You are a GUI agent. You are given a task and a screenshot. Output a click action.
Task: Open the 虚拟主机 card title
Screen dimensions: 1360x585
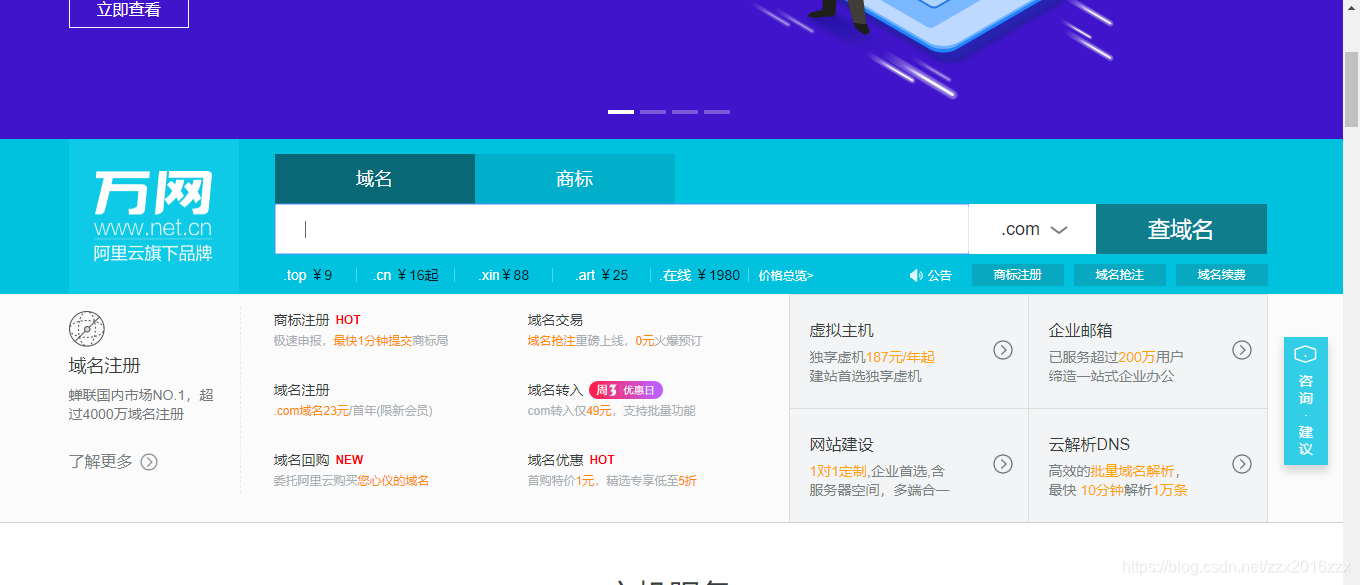(x=841, y=331)
